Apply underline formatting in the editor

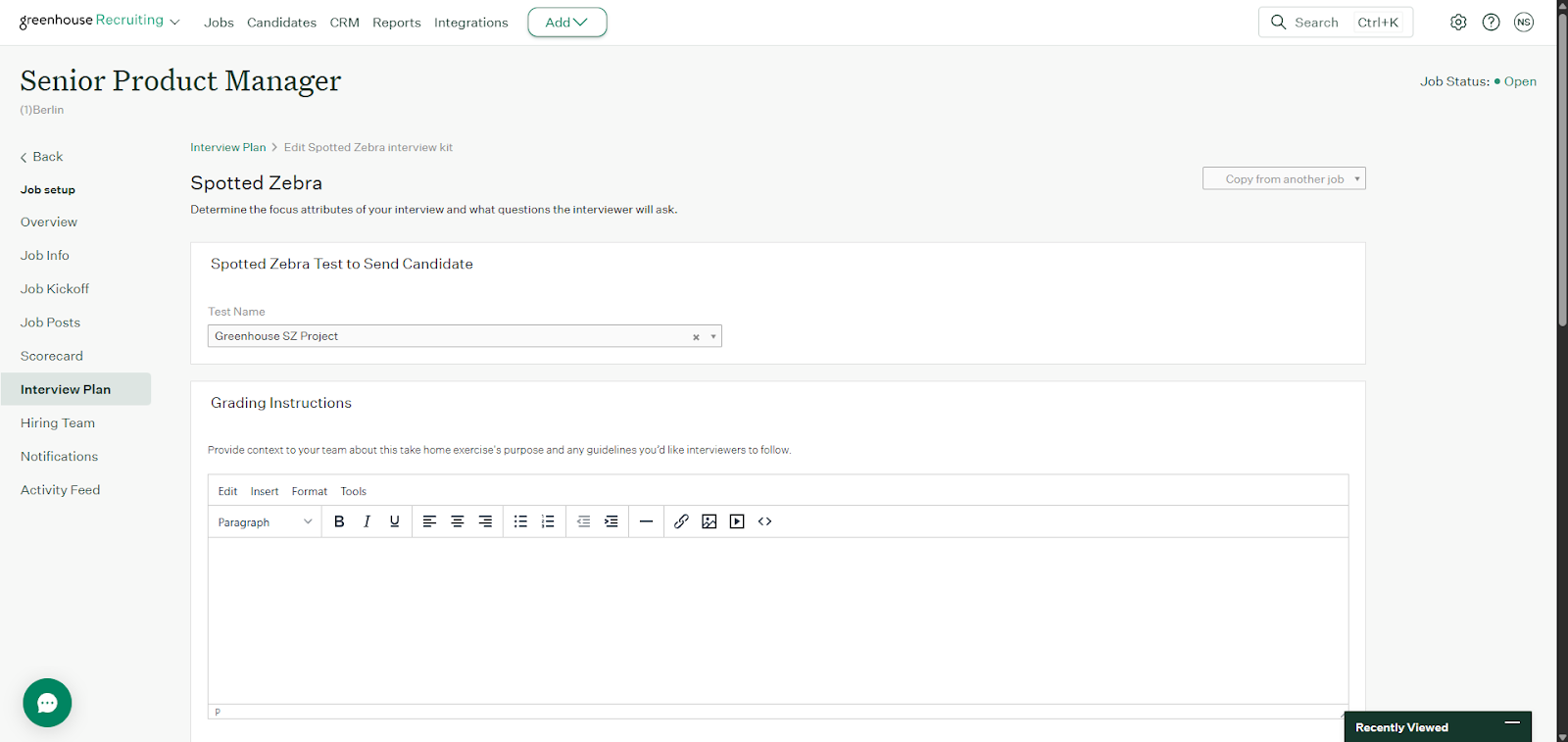point(394,521)
